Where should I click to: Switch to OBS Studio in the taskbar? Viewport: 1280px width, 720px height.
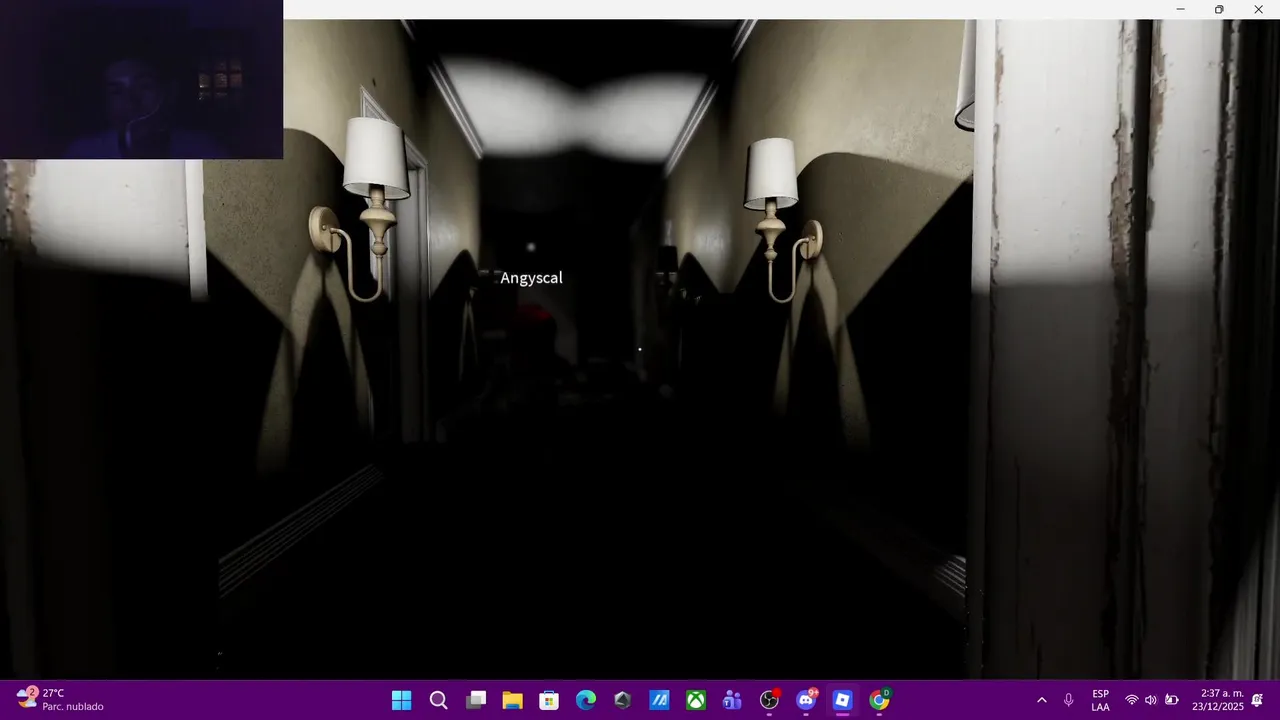click(769, 700)
